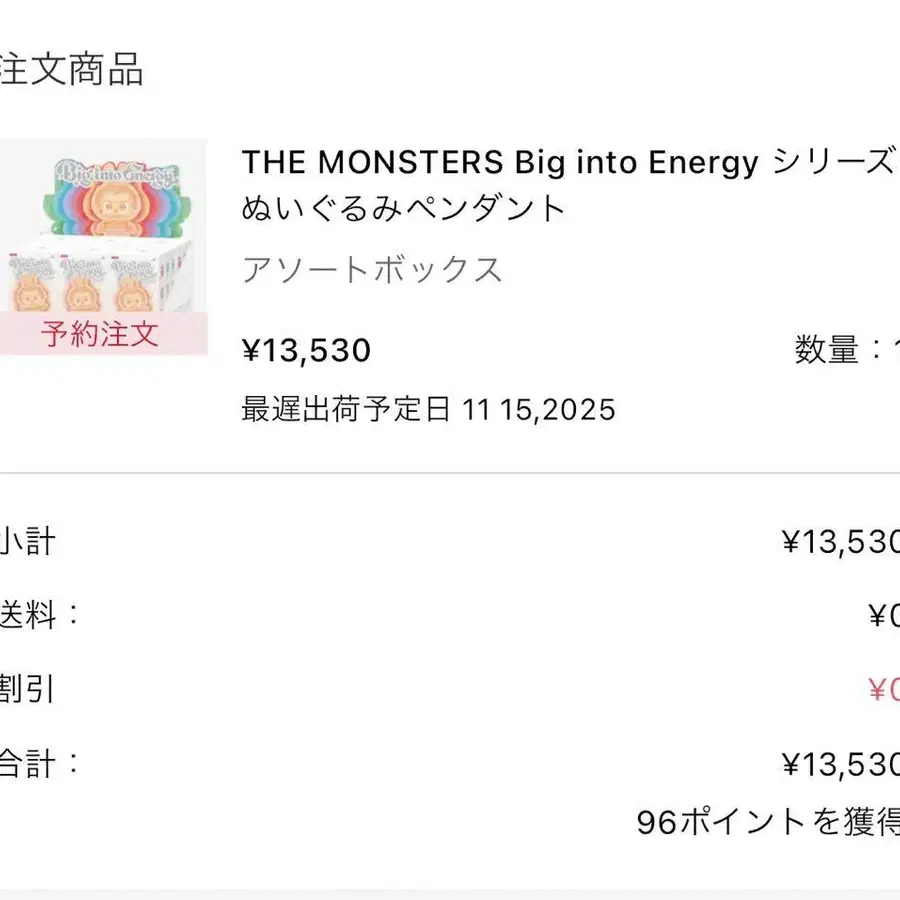
Task: Select the total amount ¥13,530
Action: [838, 765]
